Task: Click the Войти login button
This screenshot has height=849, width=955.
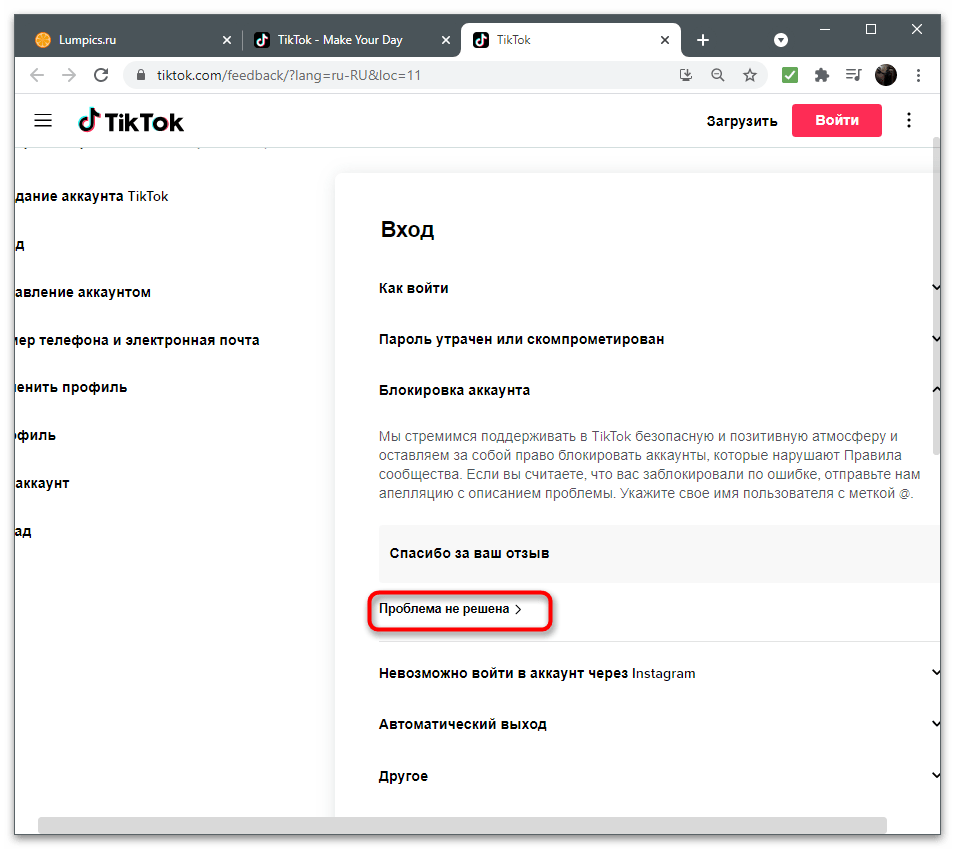Action: pos(837,120)
